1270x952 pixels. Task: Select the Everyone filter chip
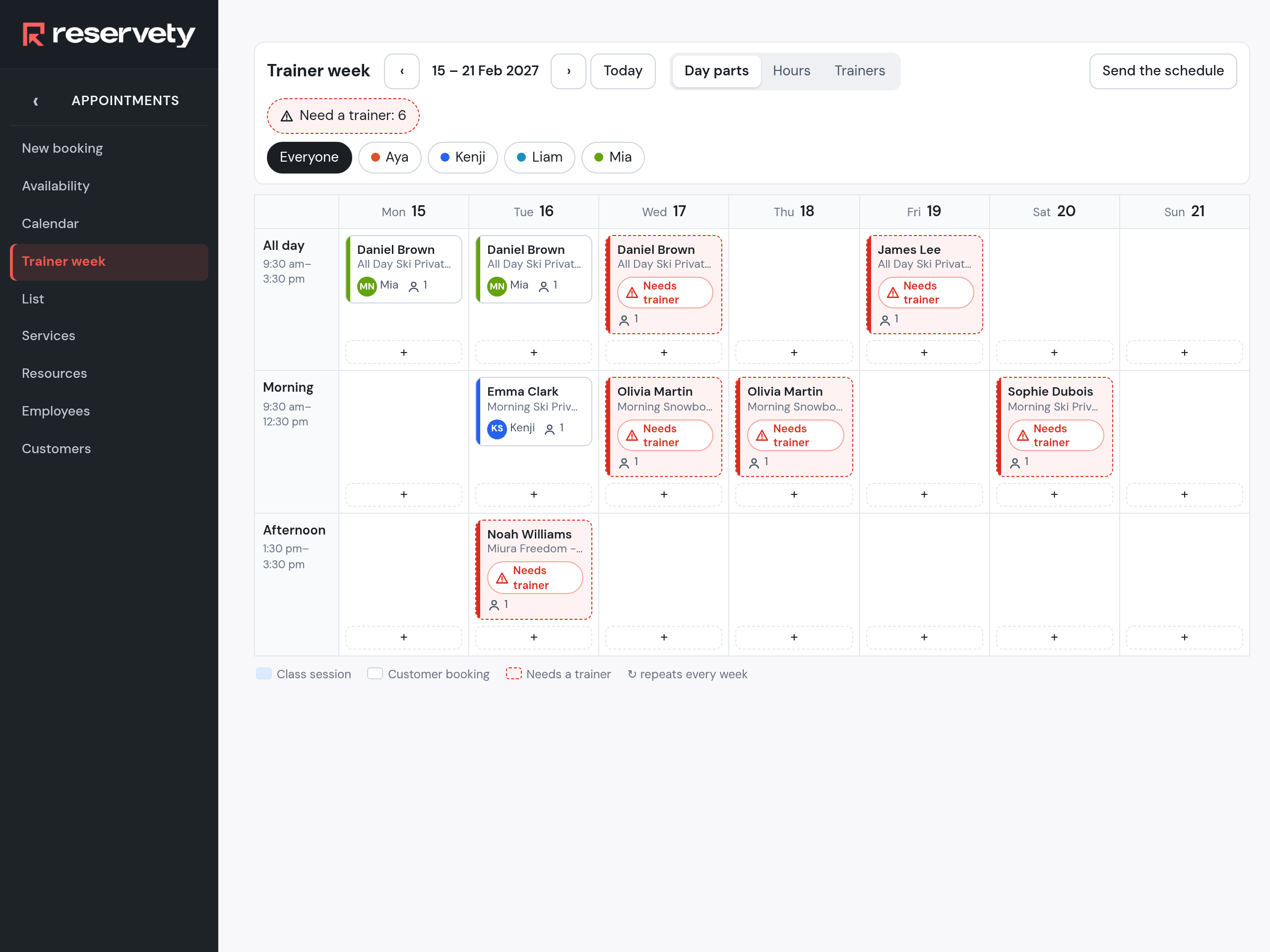click(x=309, y=157)
